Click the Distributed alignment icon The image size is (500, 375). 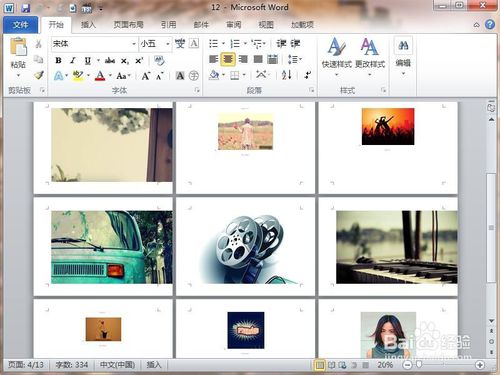[x=273, y=59]
